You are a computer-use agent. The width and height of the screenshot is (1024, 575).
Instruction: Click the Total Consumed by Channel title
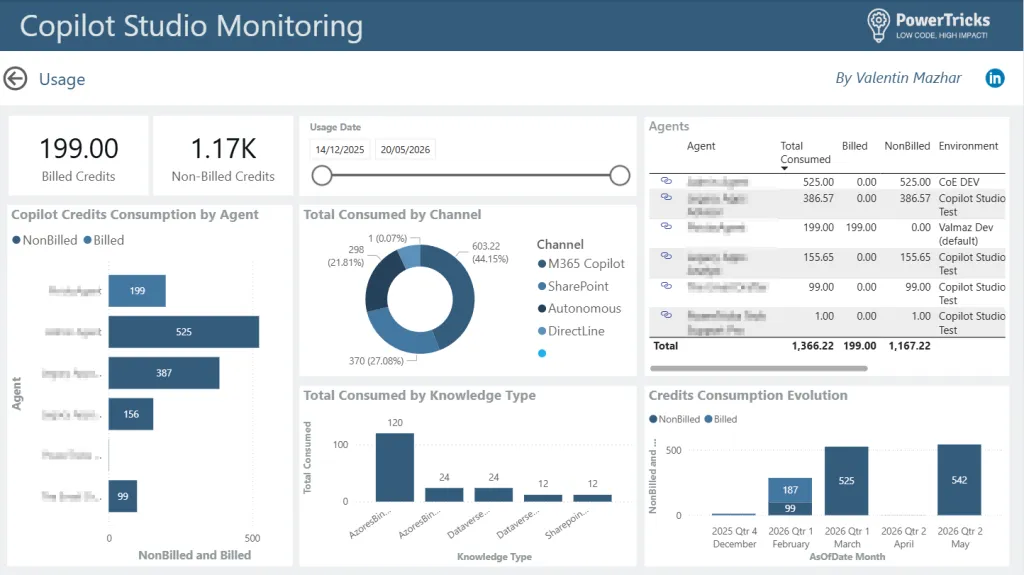click(x=392, y=215)
